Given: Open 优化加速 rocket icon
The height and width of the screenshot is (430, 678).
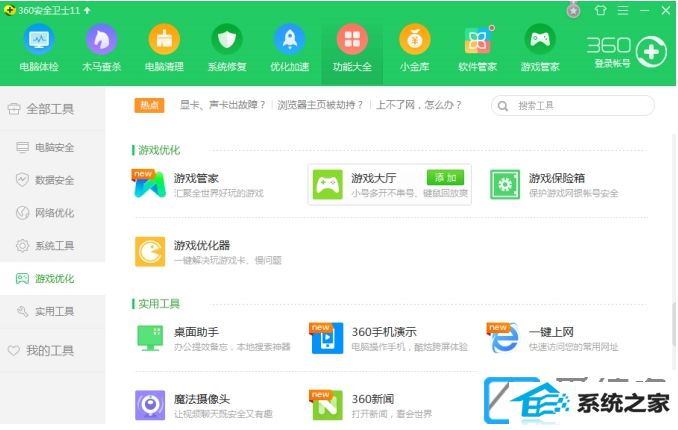Looking at the screenshot, I should coord(290,39).
